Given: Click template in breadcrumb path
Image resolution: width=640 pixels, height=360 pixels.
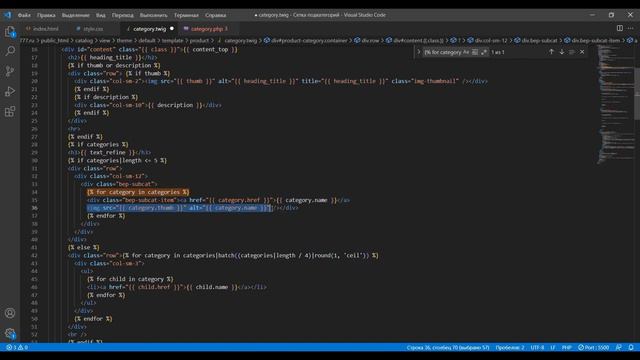Looking at the screenshot, I should (x=173, y=40).
